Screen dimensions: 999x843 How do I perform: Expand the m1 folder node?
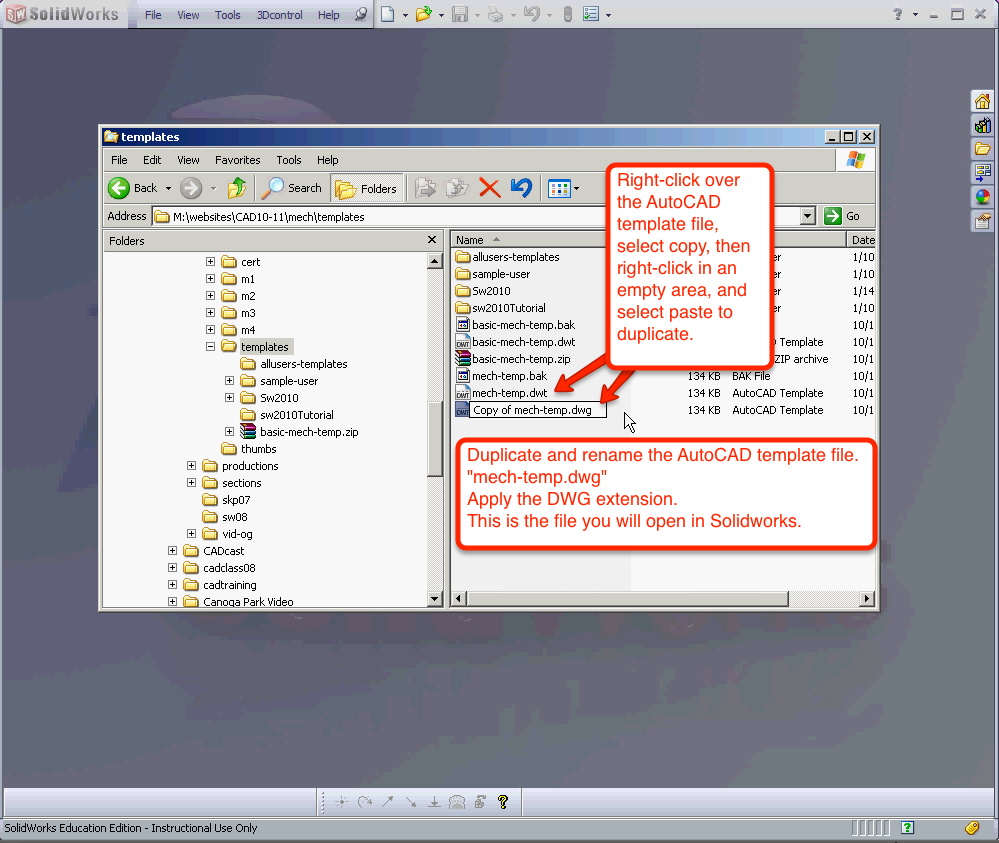210,278
